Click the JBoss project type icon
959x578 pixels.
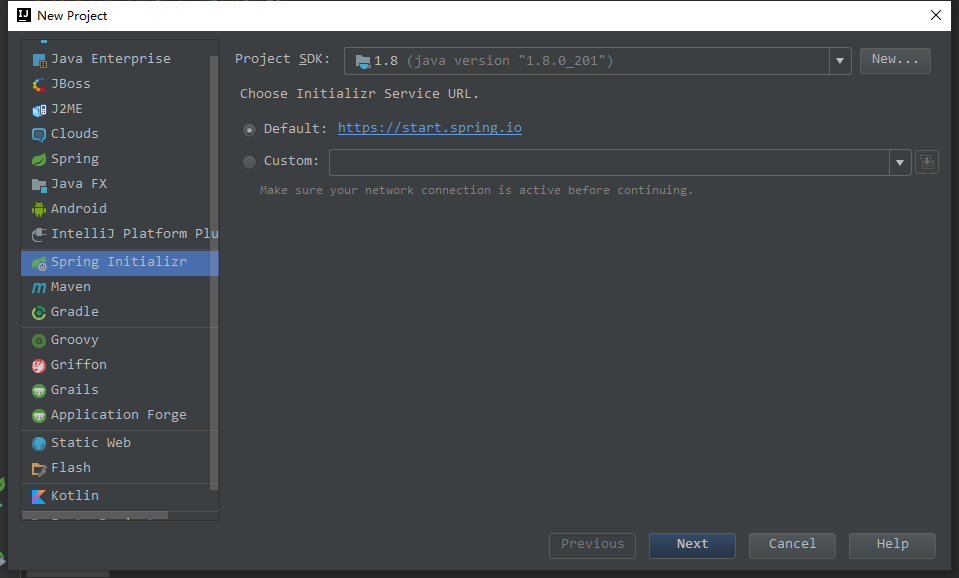[39, 84]
